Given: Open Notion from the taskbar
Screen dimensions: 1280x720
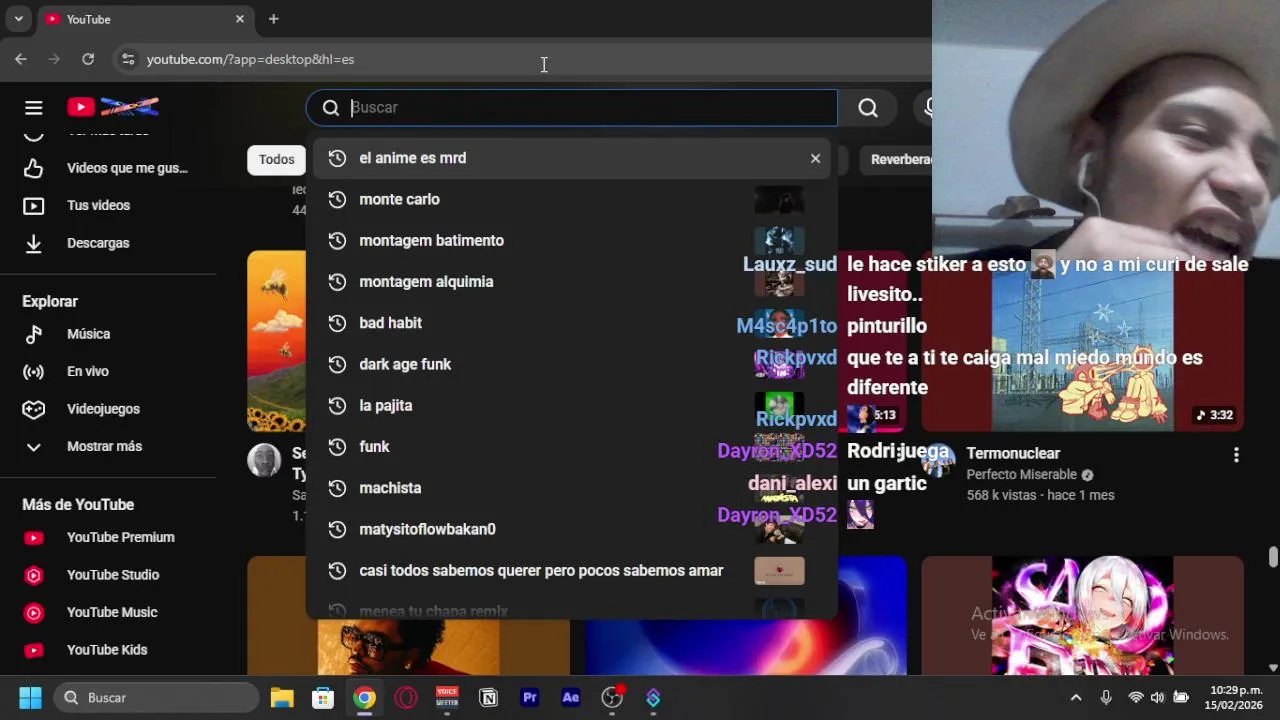Looking at the screenshot, I should pyautogui.click(x=489, y=698).
